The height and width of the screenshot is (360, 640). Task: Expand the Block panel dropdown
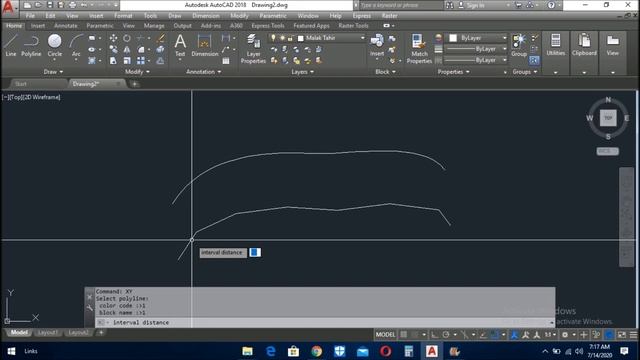(x=385, y=72)
